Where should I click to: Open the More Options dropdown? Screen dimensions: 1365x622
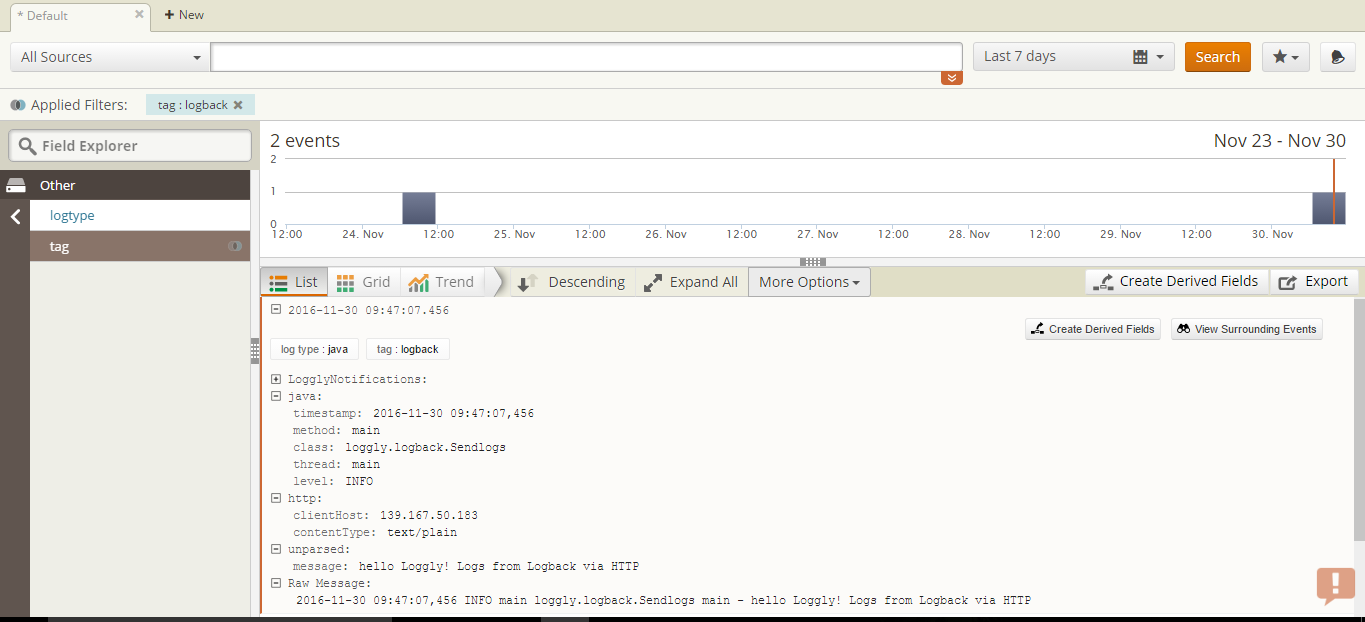(809, 282)
